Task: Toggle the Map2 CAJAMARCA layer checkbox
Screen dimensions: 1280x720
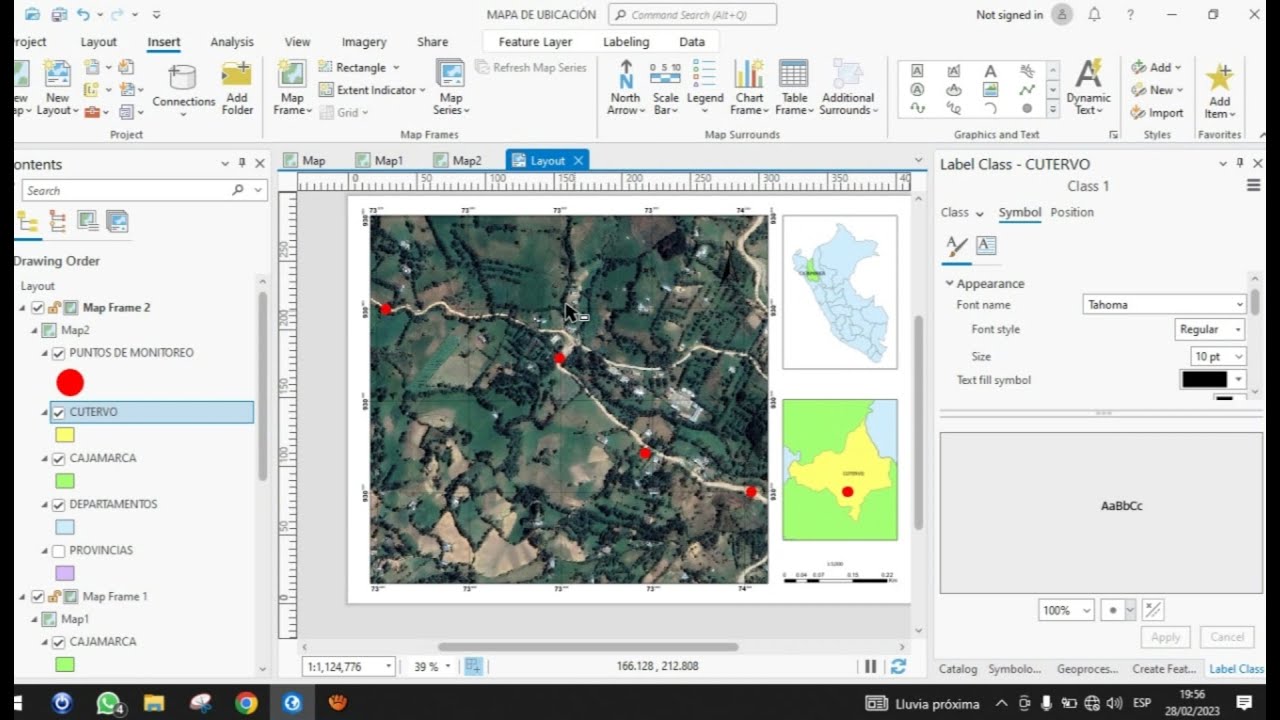Action: coord(58,458)
